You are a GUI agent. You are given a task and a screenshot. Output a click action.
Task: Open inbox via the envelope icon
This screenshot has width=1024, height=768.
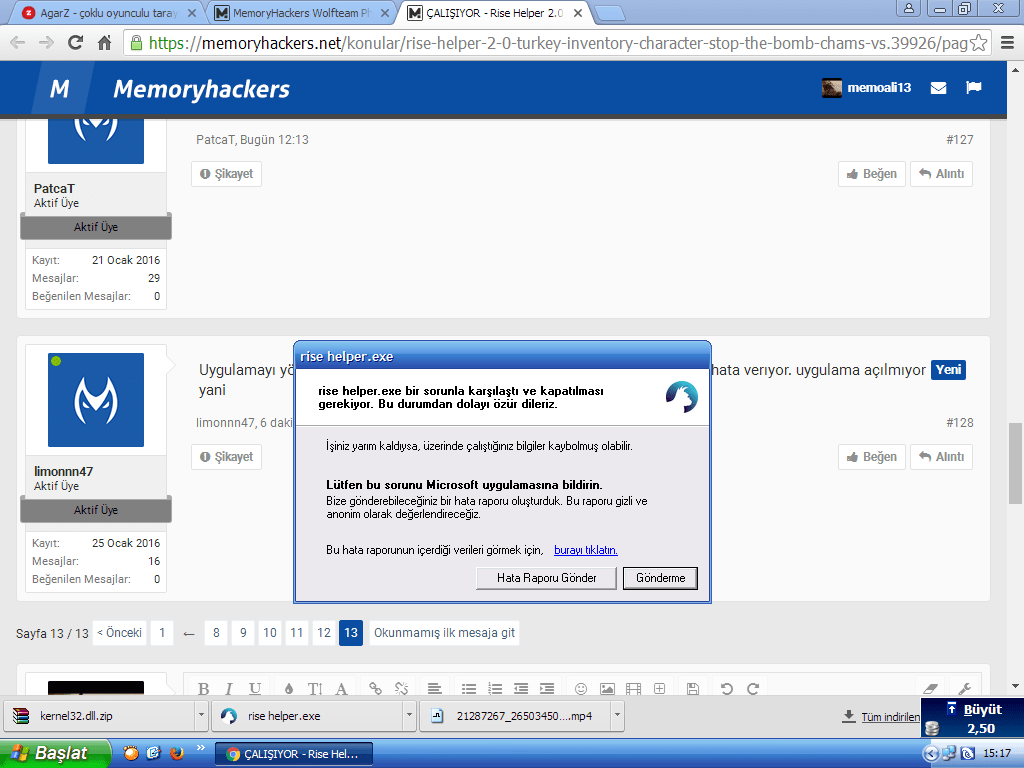click(938, 88)
